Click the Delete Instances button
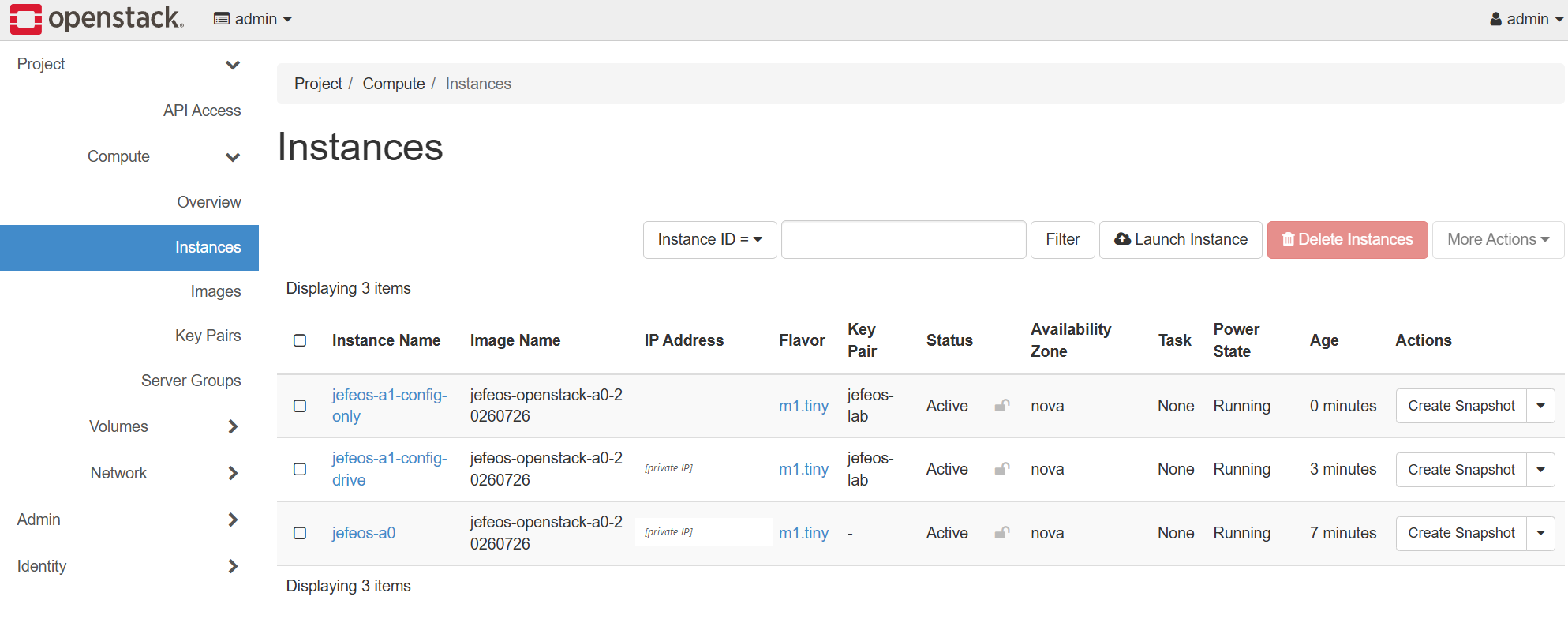 pos(1348,239)
